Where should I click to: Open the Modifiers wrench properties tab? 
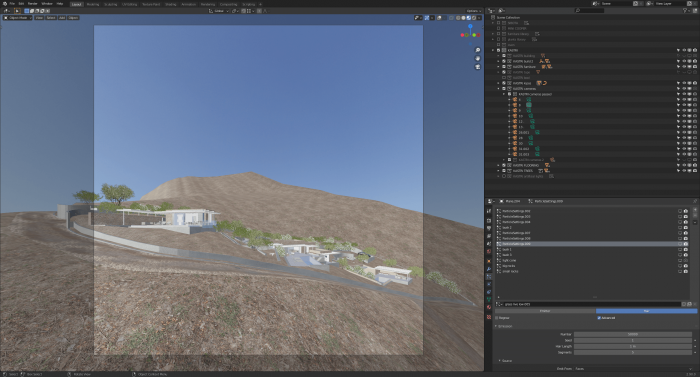tap(489, 269)
